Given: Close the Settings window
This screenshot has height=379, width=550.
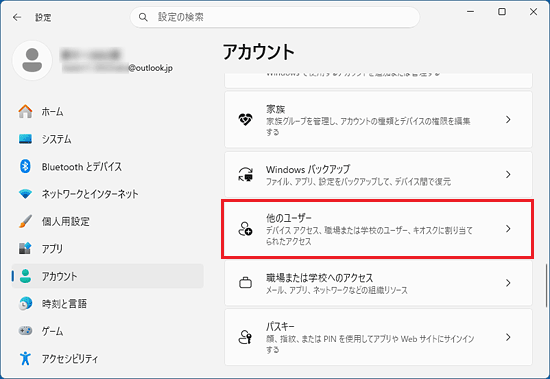Looking at the screenshot, I should tap(533, 12).
